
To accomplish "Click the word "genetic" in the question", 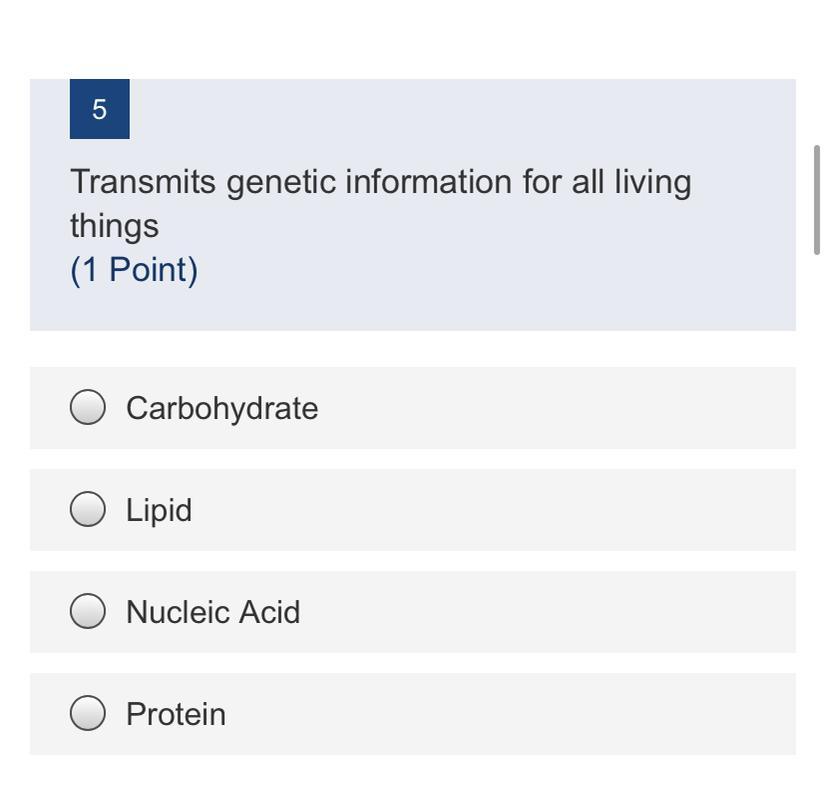I will coord(281,183).
